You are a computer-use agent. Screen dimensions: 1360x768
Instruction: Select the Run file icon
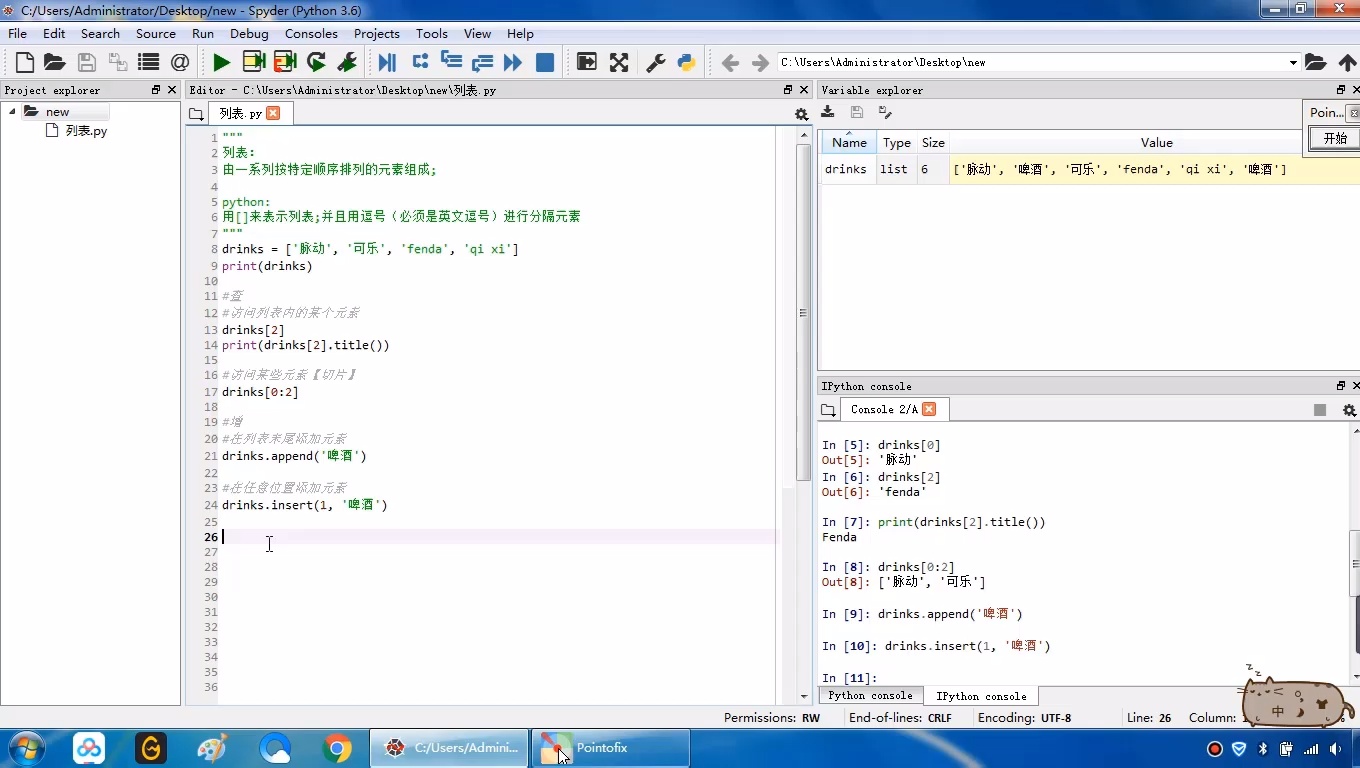pyautogui.click(x=220, y=62)
